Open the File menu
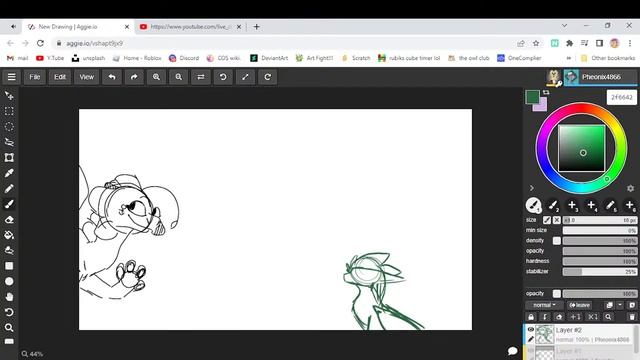 coord(35,77)
